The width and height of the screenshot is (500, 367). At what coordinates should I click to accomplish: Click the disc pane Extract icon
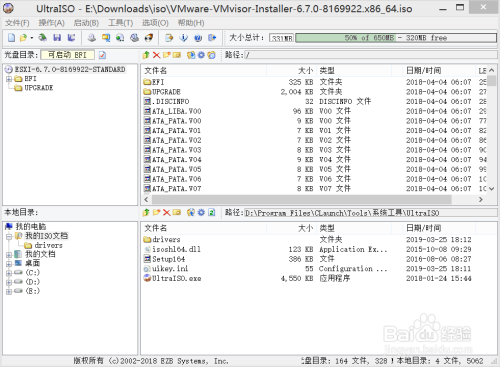click(191, 55)
